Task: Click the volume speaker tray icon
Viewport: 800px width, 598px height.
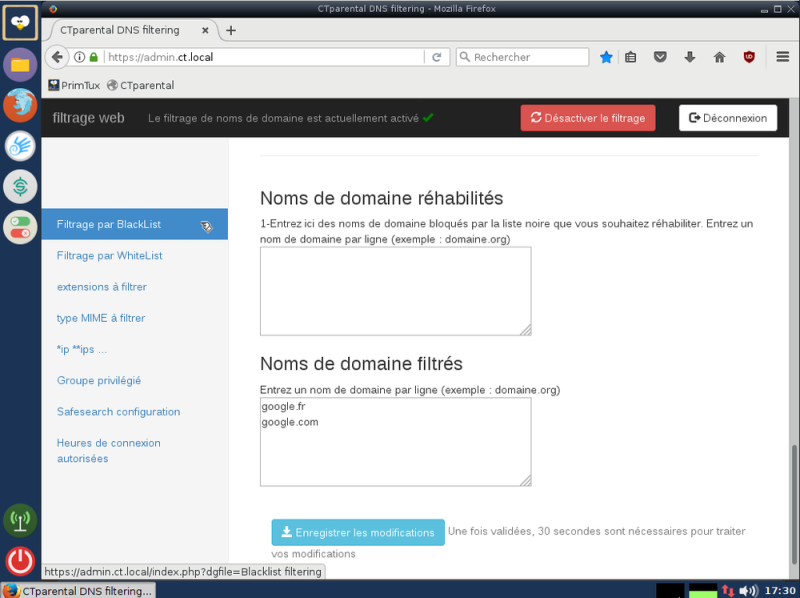Action: [747, 591]
